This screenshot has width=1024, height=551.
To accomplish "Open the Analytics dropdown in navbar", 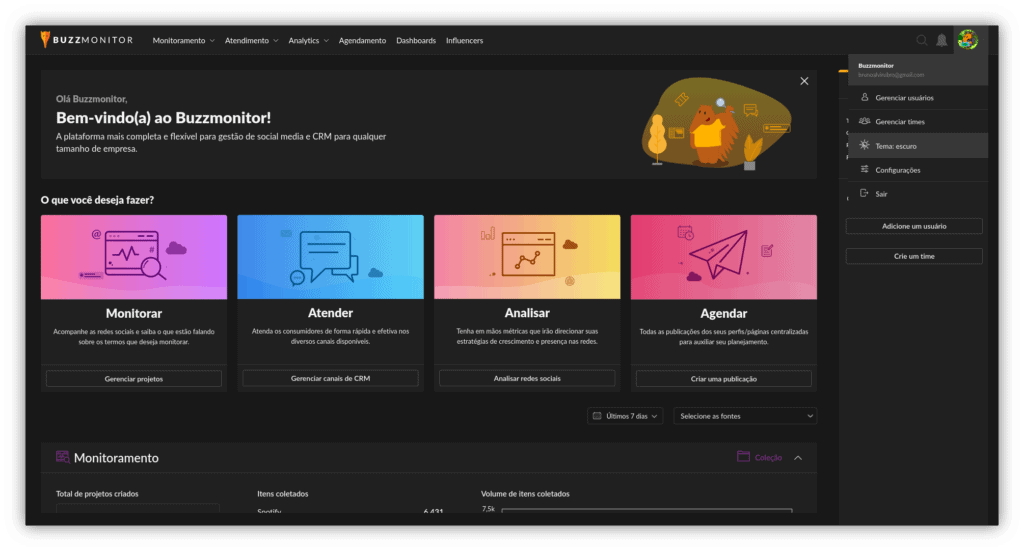I will pos(308,41).
